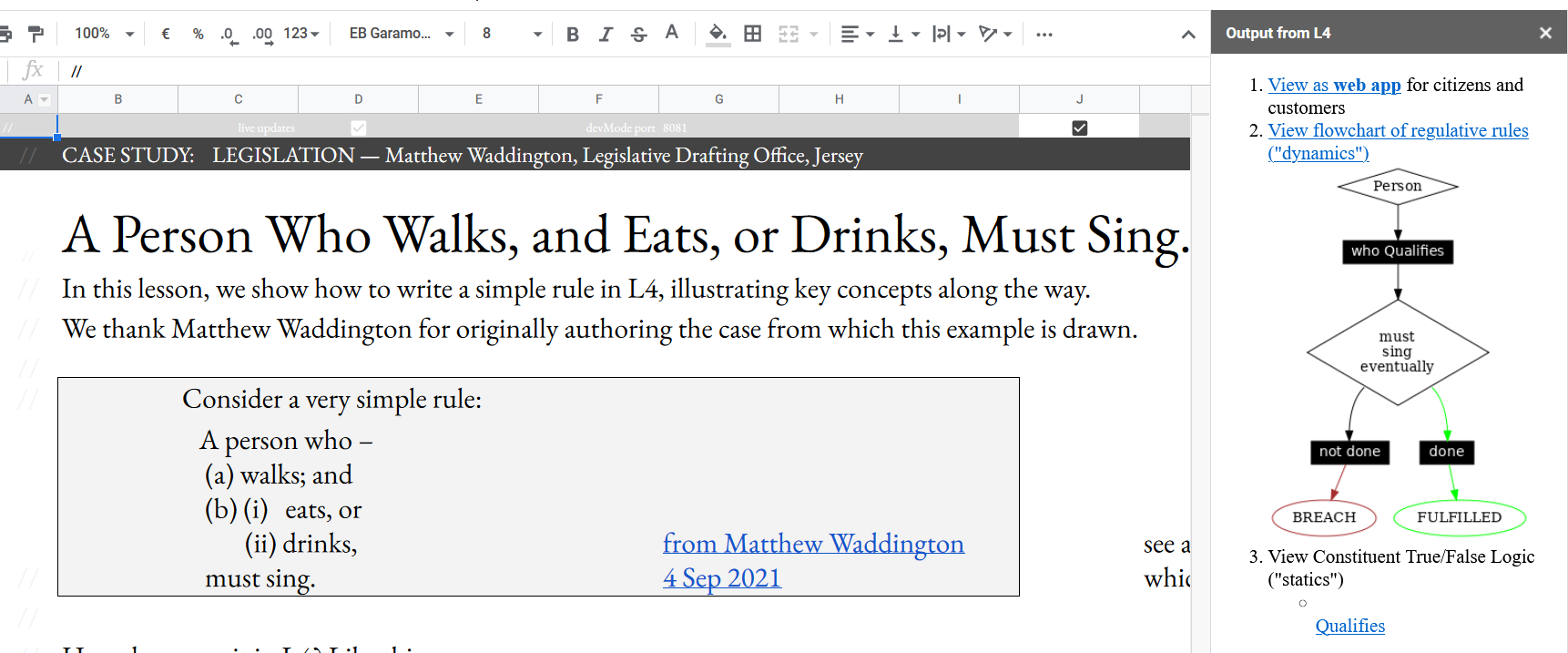Image resolution: width=1568 pixels, height=653 pixels.
Task: Increase decimal places icon
Action: (262, 35)
